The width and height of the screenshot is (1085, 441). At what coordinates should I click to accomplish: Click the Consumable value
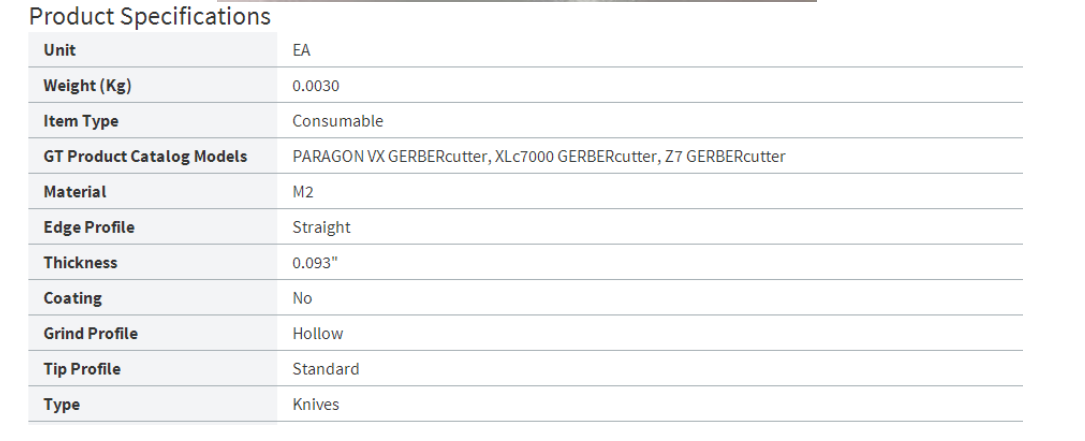(x=338, y=121)
